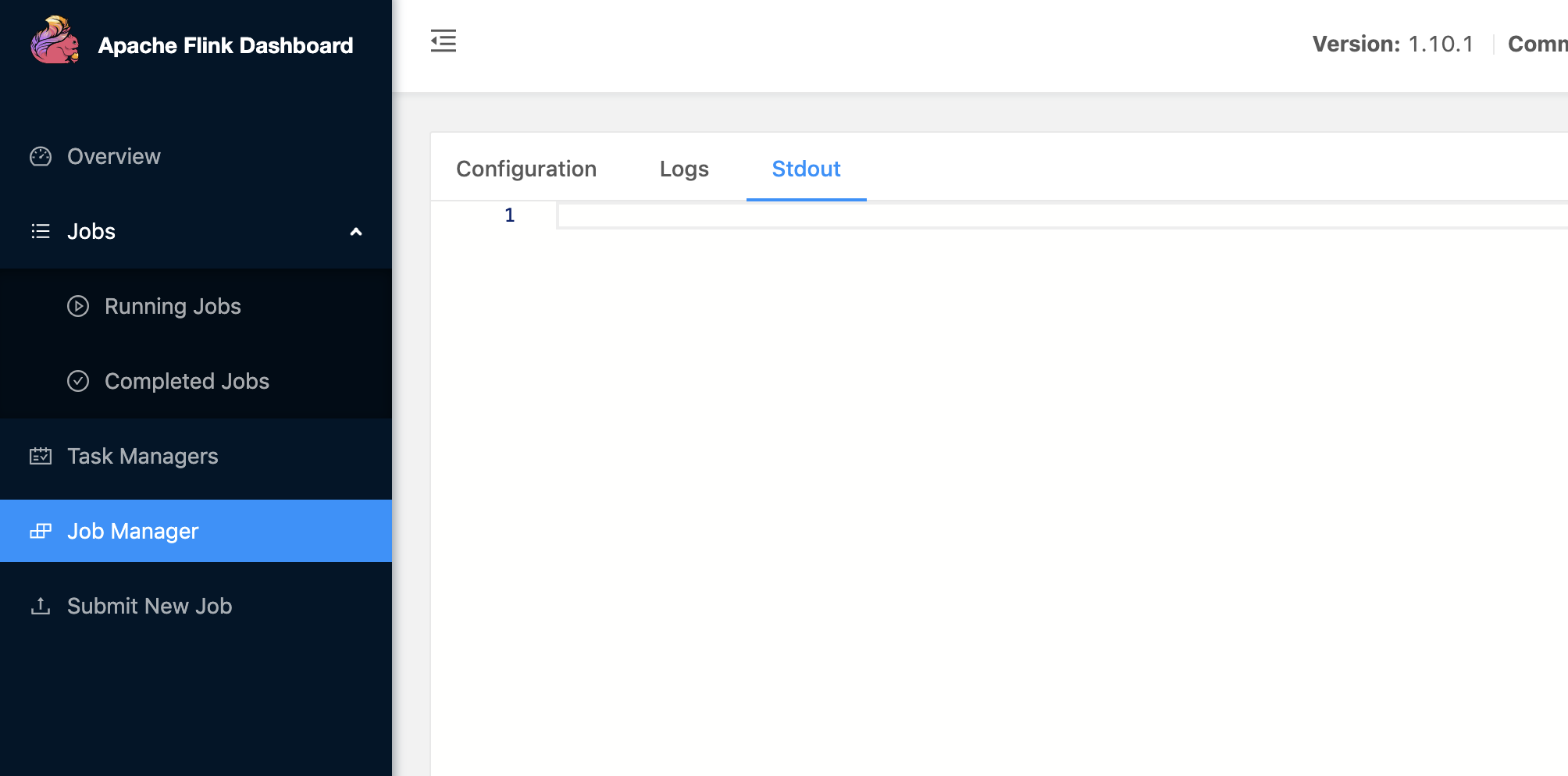Screen dimensions: 1568x776
Task: Navigate to Submit New Job
Action: point(149,606)
